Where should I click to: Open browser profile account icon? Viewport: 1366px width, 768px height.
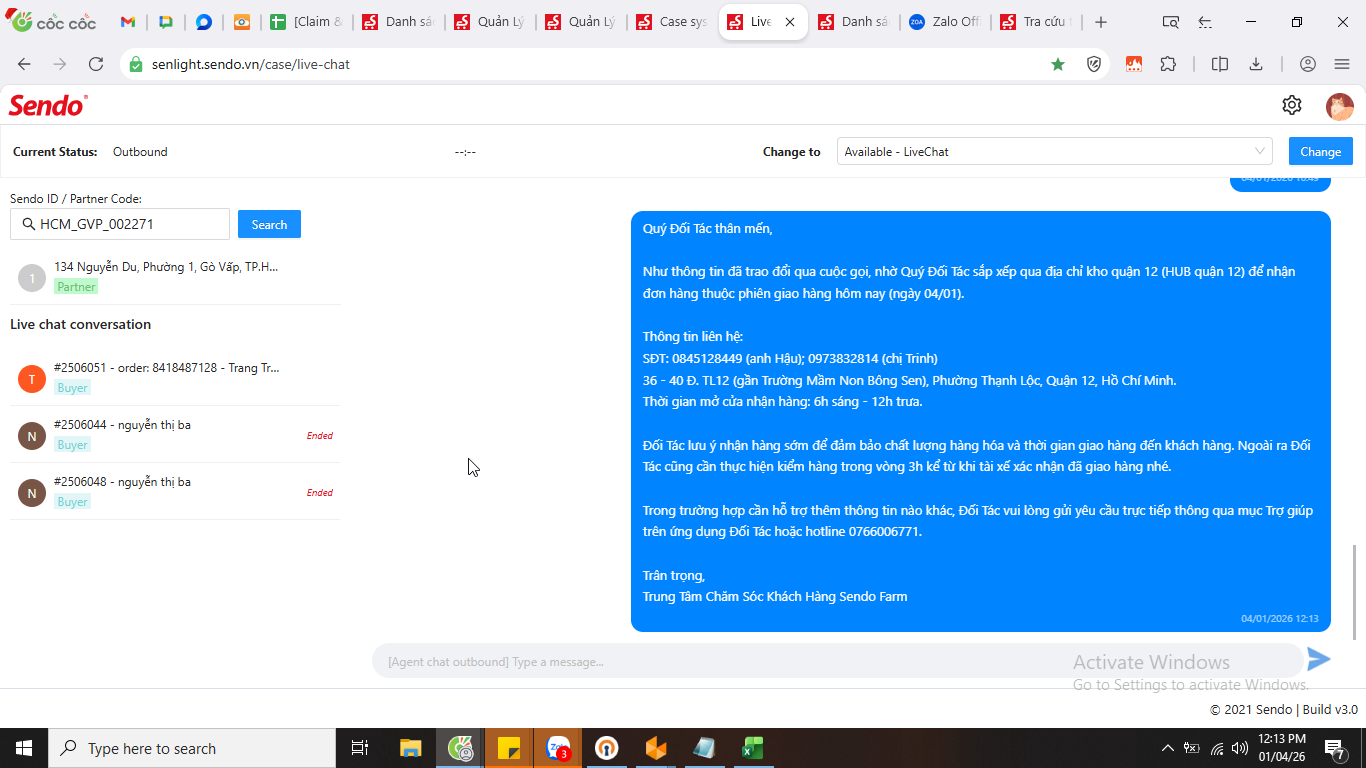[1308, 64]
